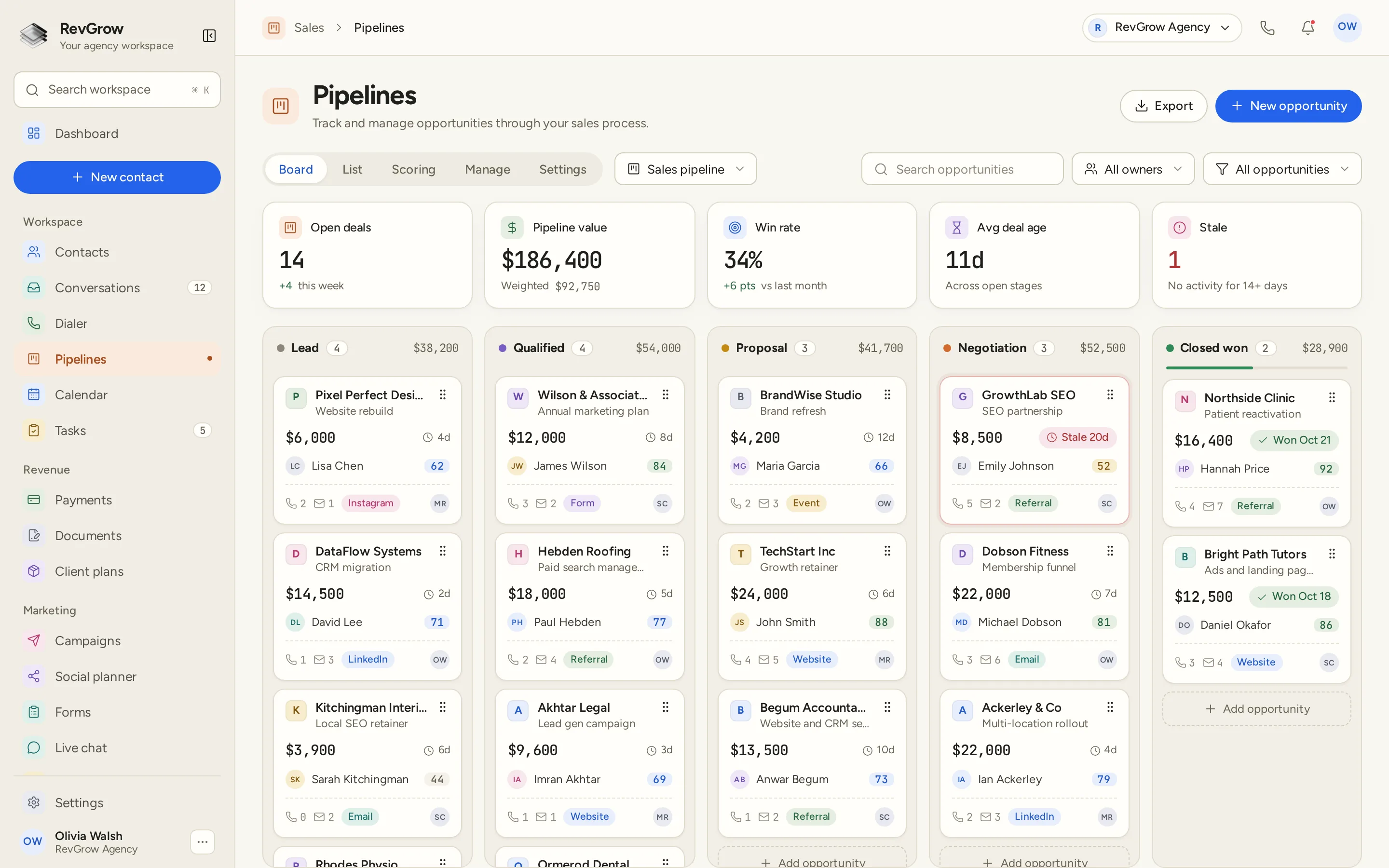Open Dialer in the sidebar
This screenshot has height=868, width=1389.
pyautogui.click(x=117, y=323)
